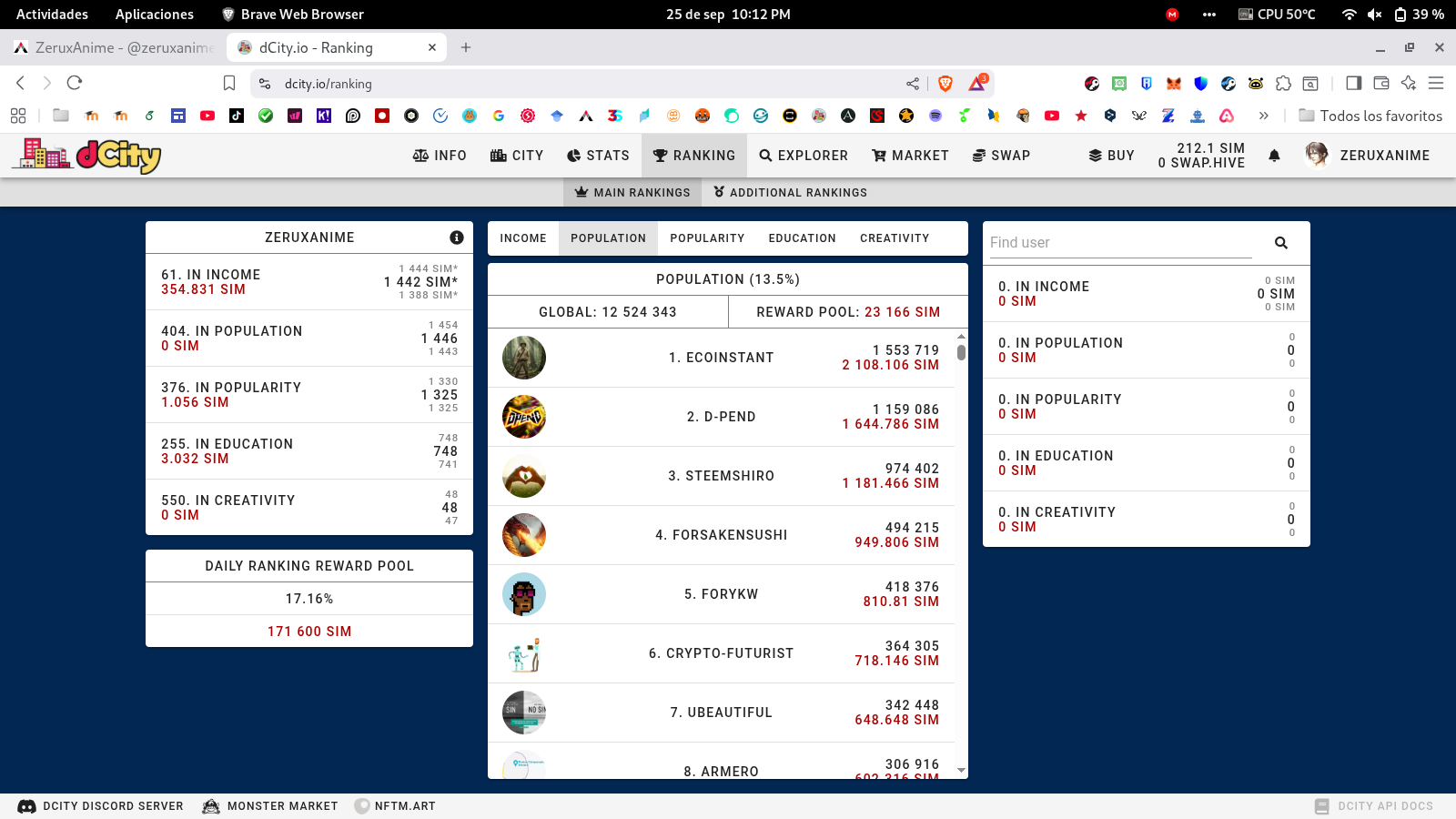Screen dimensions: 1456x819
Task: Open the ZERUXANIME profile avatar menu
Action: [x=1317, y=155]
